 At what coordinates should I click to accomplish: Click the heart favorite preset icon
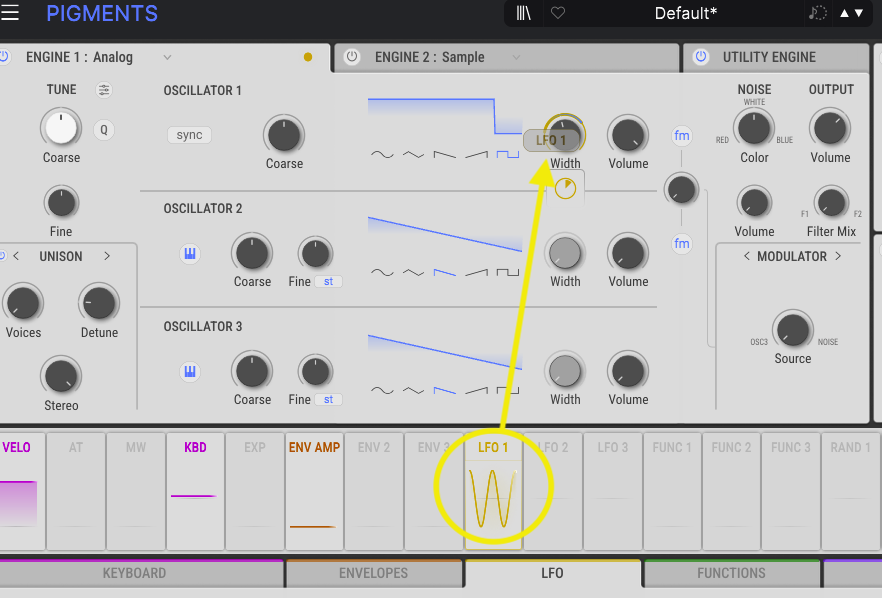click(558, 13)
